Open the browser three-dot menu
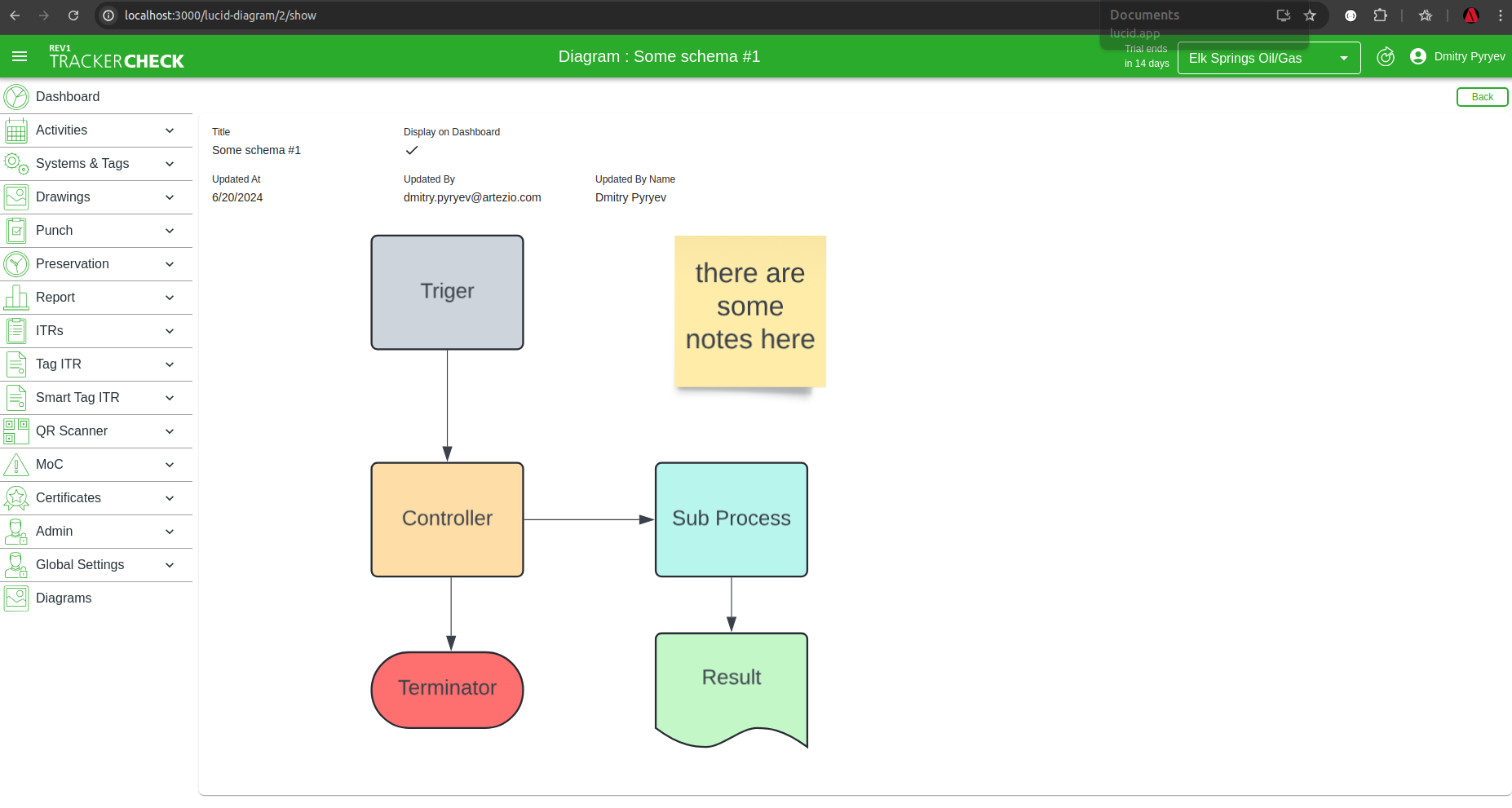 1501,15
